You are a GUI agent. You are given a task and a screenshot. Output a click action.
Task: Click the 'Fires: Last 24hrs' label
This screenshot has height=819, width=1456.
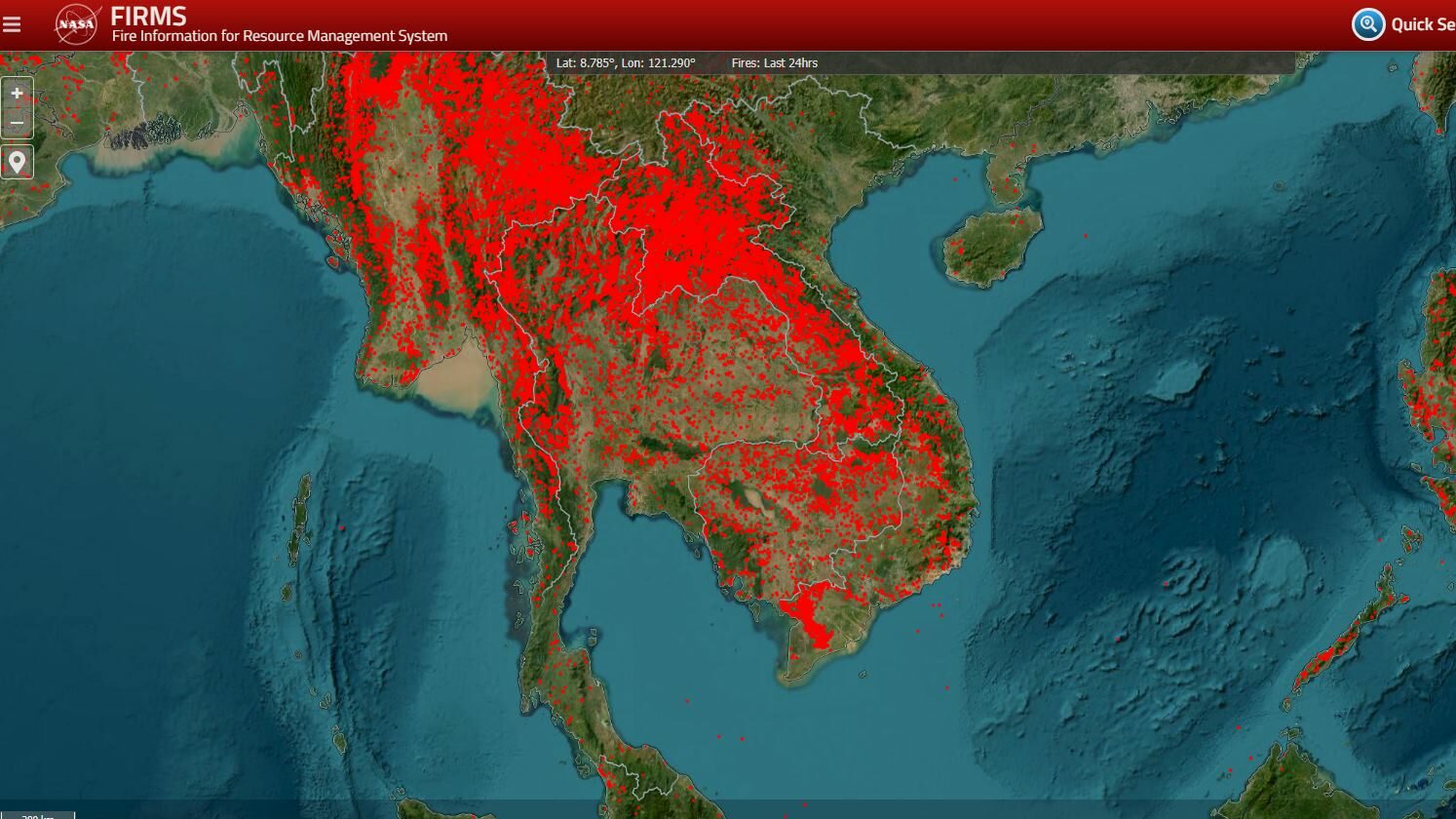(x=775, y=62)
